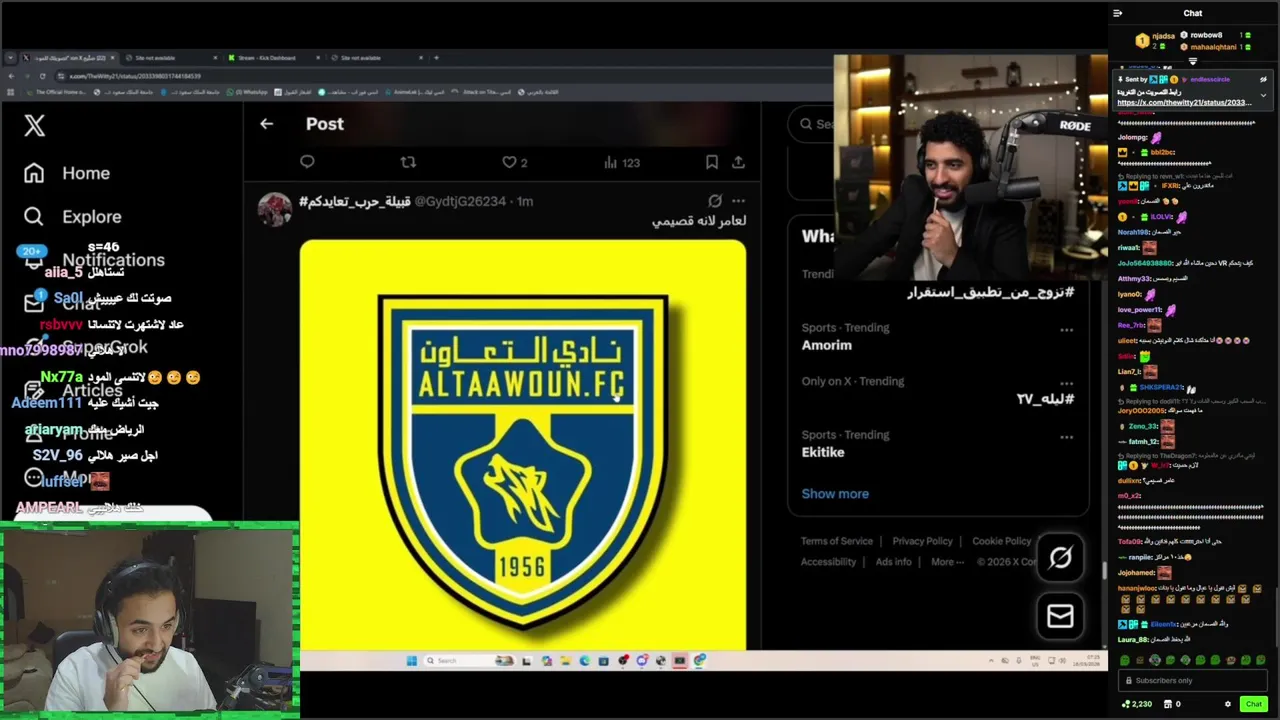View post analytics showing 123 views
The height and width of the screenshot is (720, 1280).
(x=622, y=162)
